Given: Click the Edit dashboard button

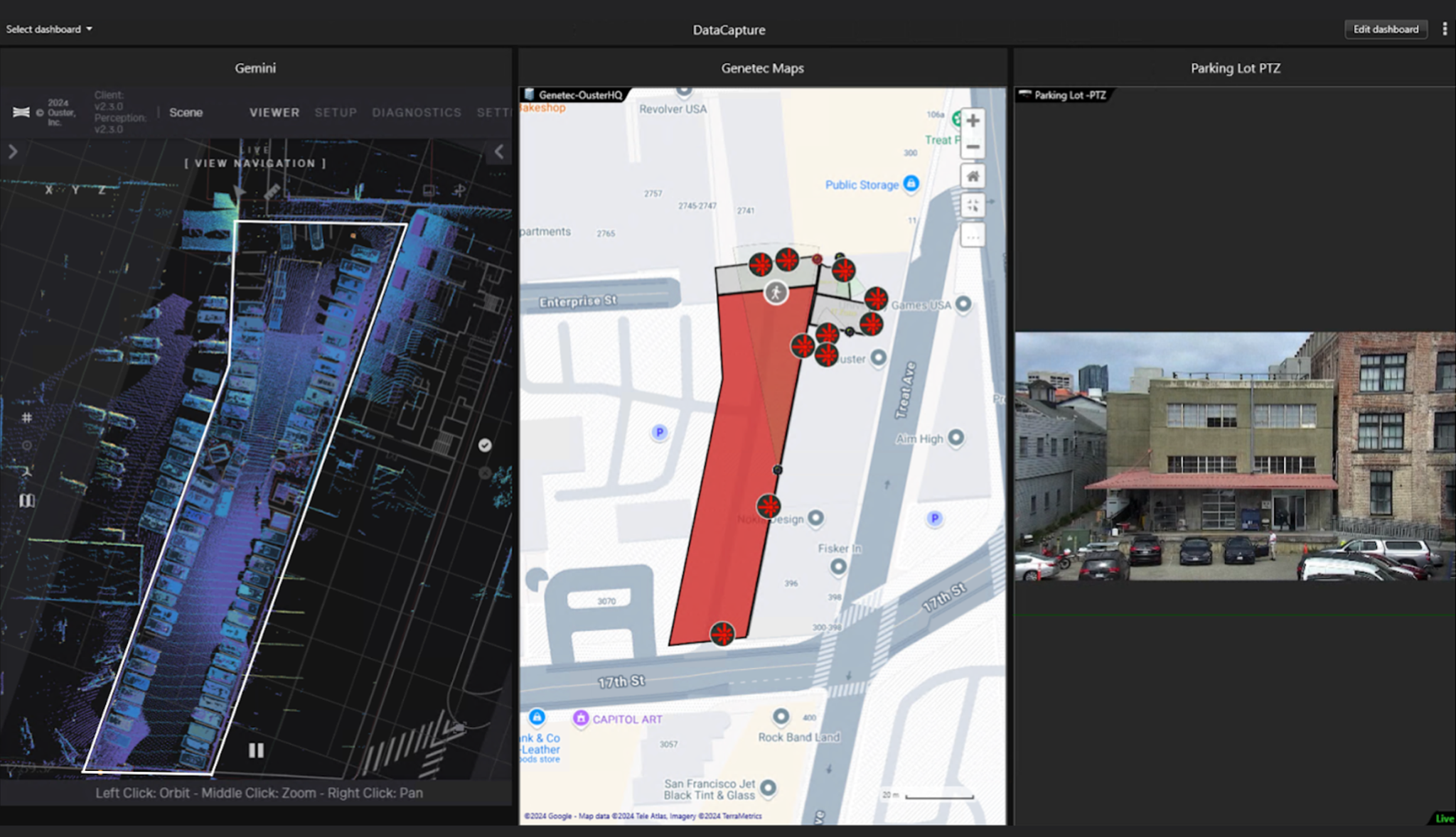Looking at the screenshot, I should [1386, 29].
